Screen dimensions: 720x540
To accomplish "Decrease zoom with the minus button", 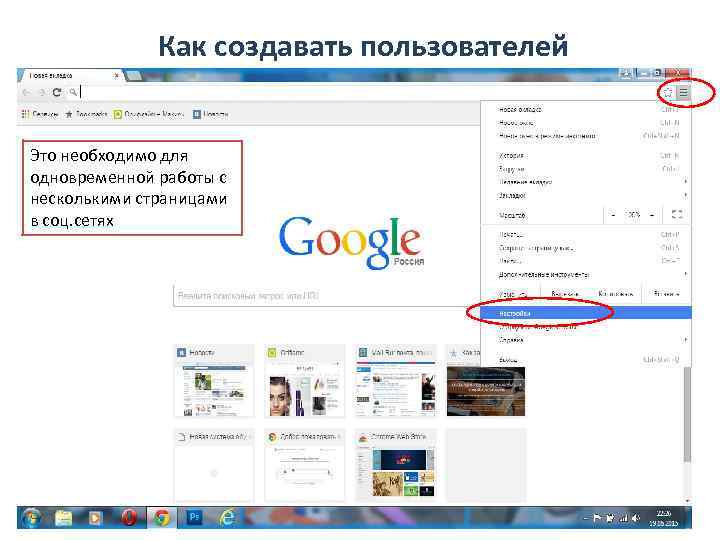I will [x=613, y=214].
